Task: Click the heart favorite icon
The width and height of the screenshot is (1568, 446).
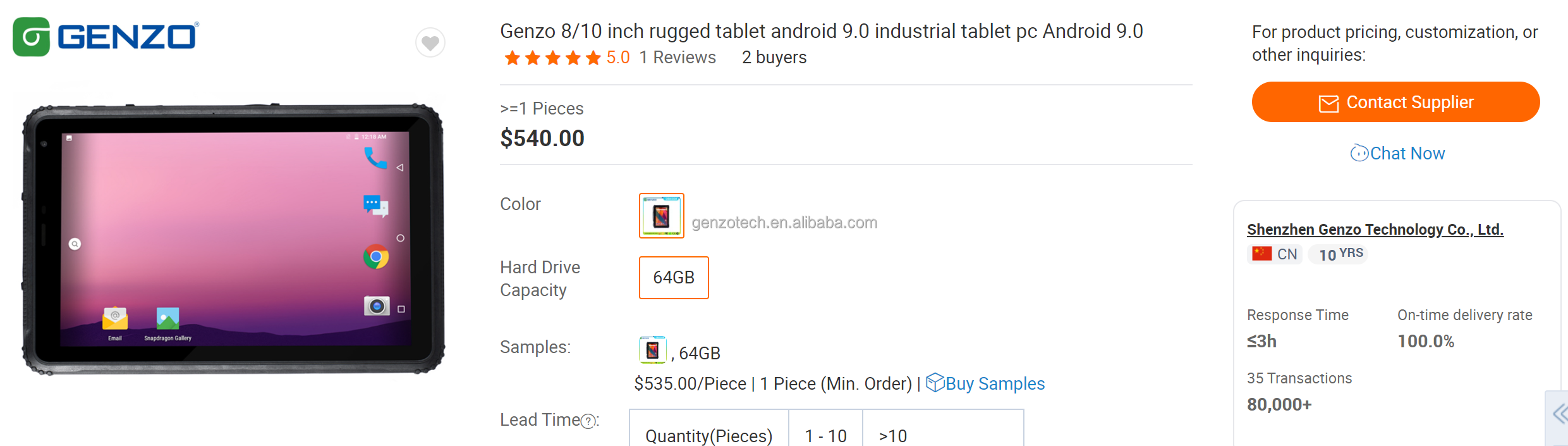Action: coord(430,43)
